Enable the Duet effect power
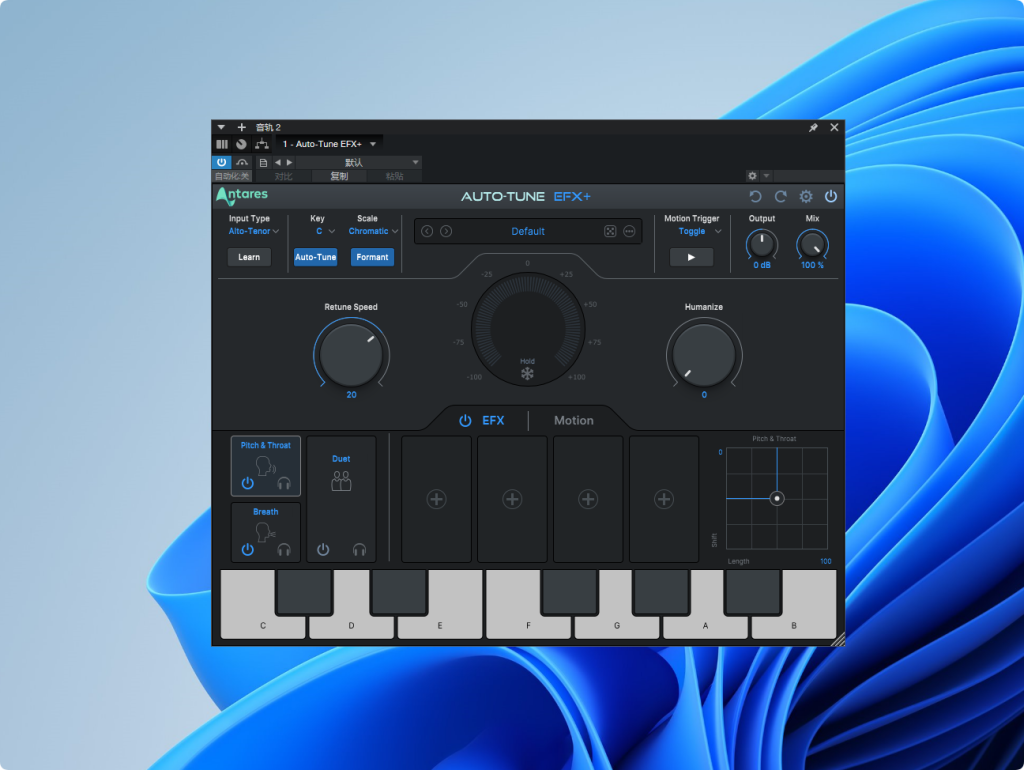Screen dimensions: 1024x770 pyautogui.click(x=323, y=550)
